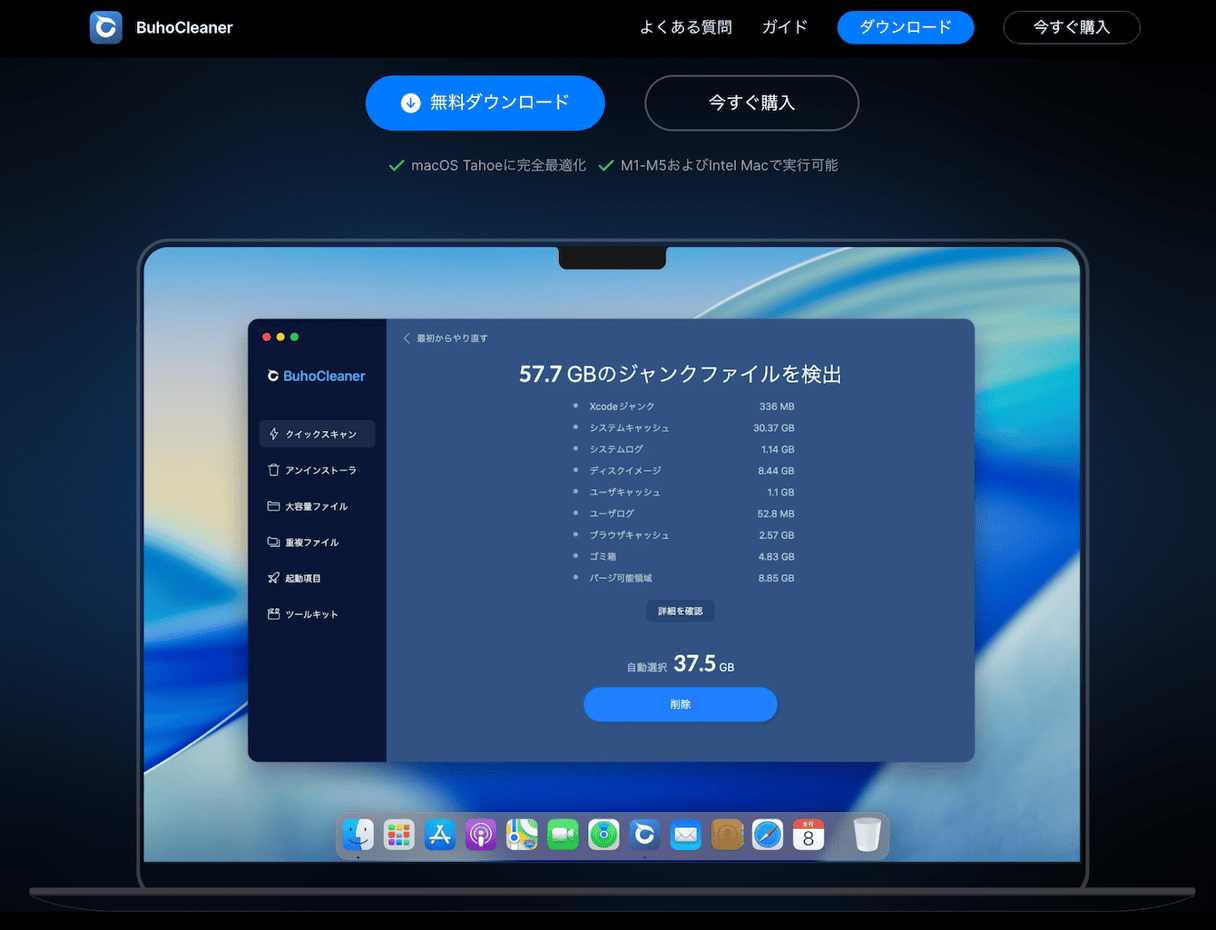Click the Safari compass icon in dock
This screenshot has height=930, width=1216.
(x=767, y=834)
